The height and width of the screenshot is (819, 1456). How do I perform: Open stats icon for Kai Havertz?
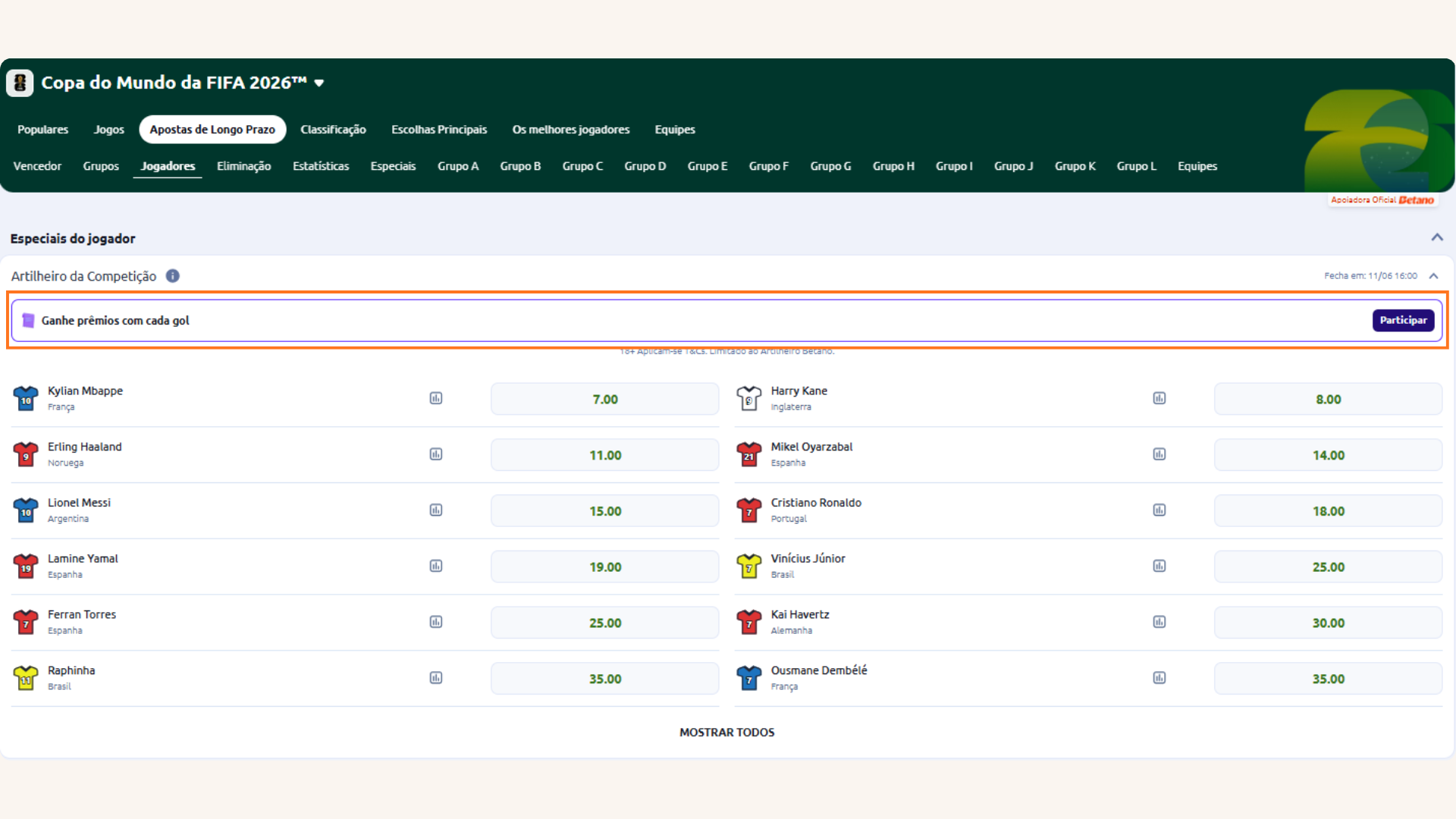(1159, 622)
